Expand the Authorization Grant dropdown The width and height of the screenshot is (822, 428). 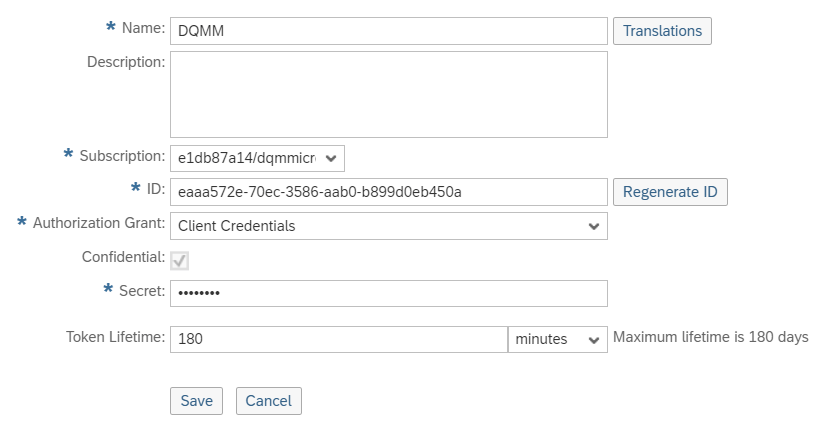coord(389,226)
